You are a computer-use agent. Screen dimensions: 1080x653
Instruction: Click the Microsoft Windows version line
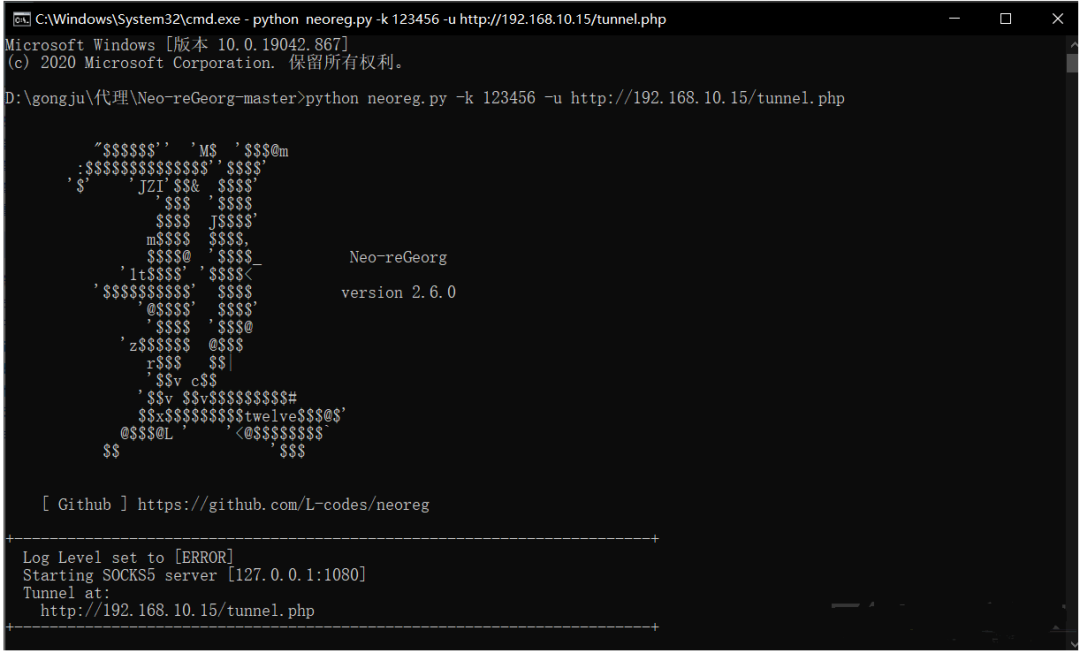point(177,45)
